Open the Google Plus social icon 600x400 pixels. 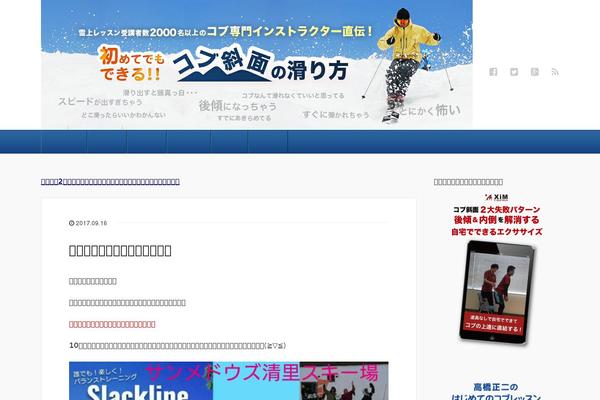click(x=535, y=72)
